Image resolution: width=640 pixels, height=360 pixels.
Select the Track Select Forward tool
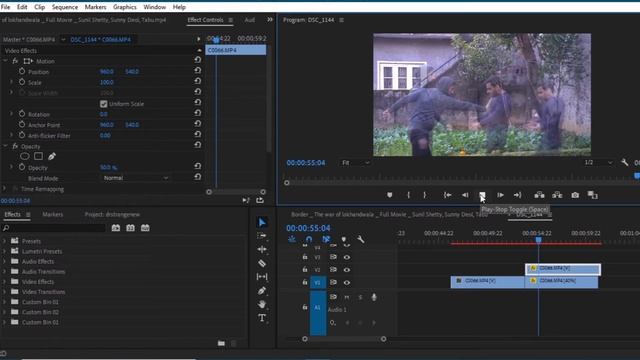click(262, 236)
